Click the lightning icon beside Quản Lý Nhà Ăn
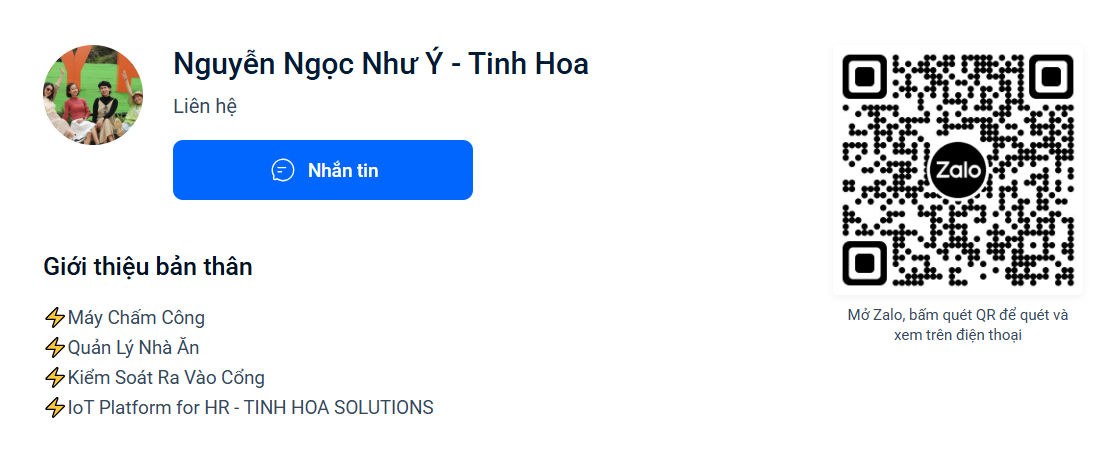 tap(55, 348)
